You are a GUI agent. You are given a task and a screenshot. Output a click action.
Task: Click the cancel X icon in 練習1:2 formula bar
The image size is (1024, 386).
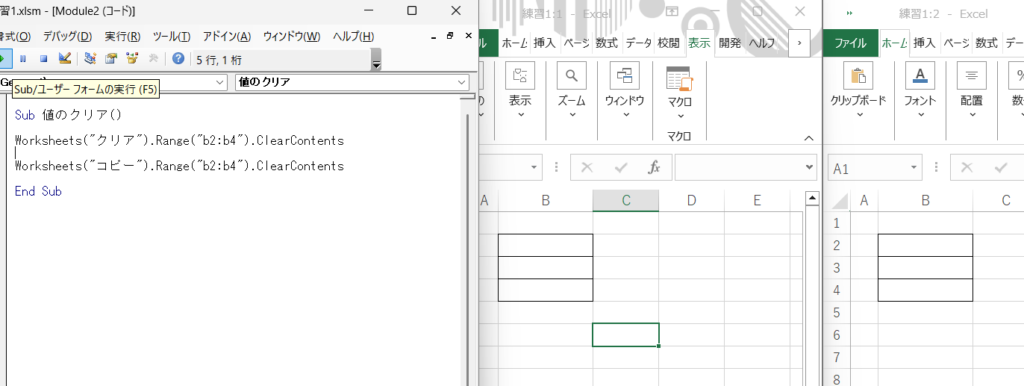967,168
